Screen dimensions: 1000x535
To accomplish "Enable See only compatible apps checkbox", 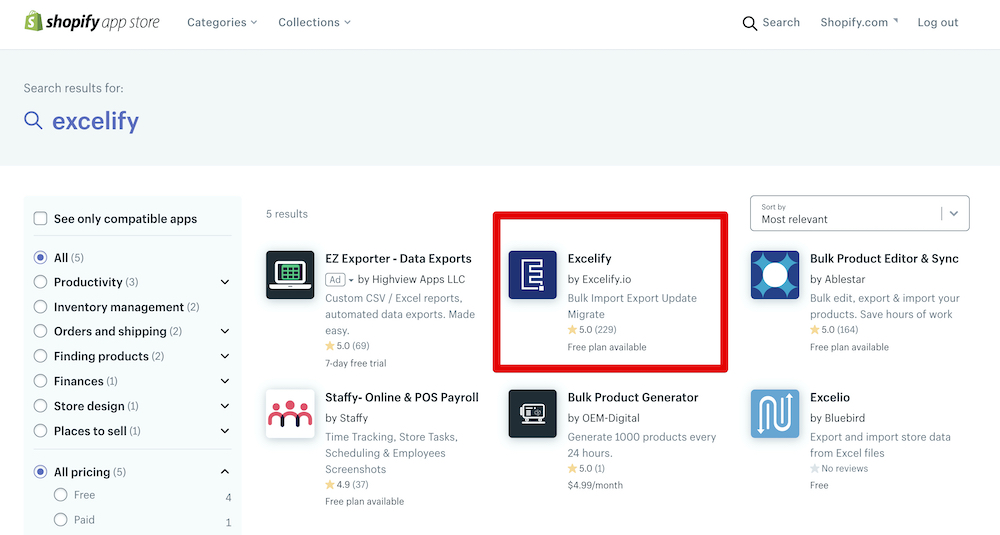I will coord(40,219).
